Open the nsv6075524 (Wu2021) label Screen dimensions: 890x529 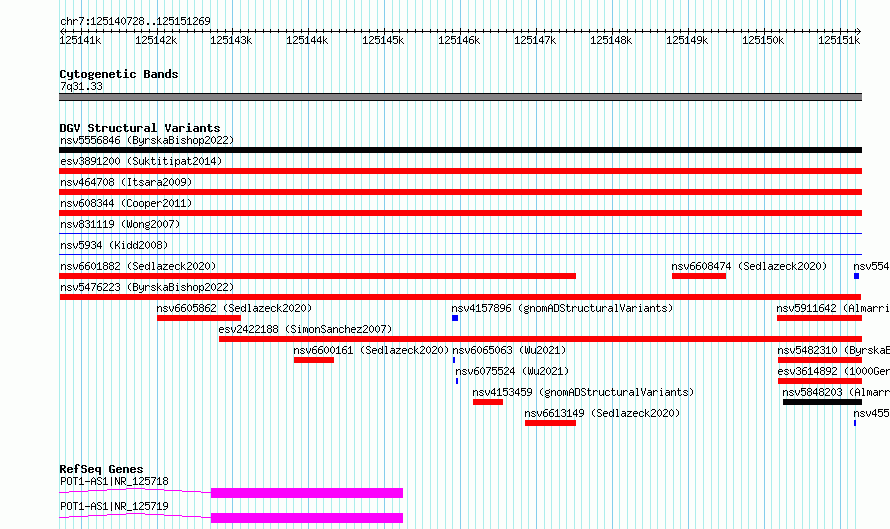pyautogui.click(x=512, y=371)
